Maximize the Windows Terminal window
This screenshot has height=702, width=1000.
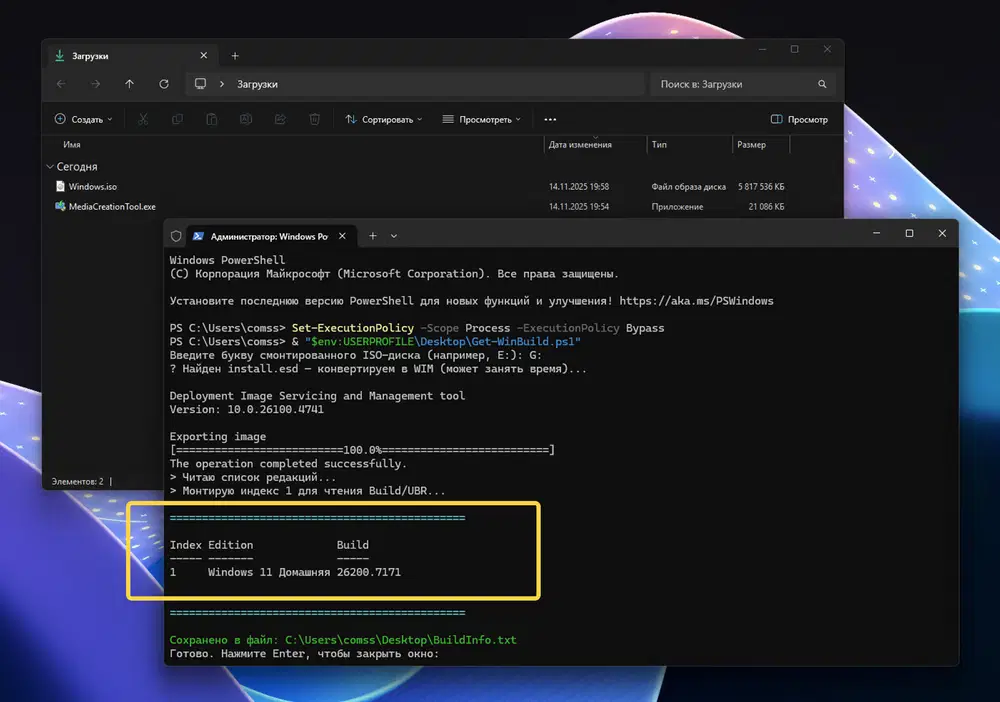coord(909,233)
